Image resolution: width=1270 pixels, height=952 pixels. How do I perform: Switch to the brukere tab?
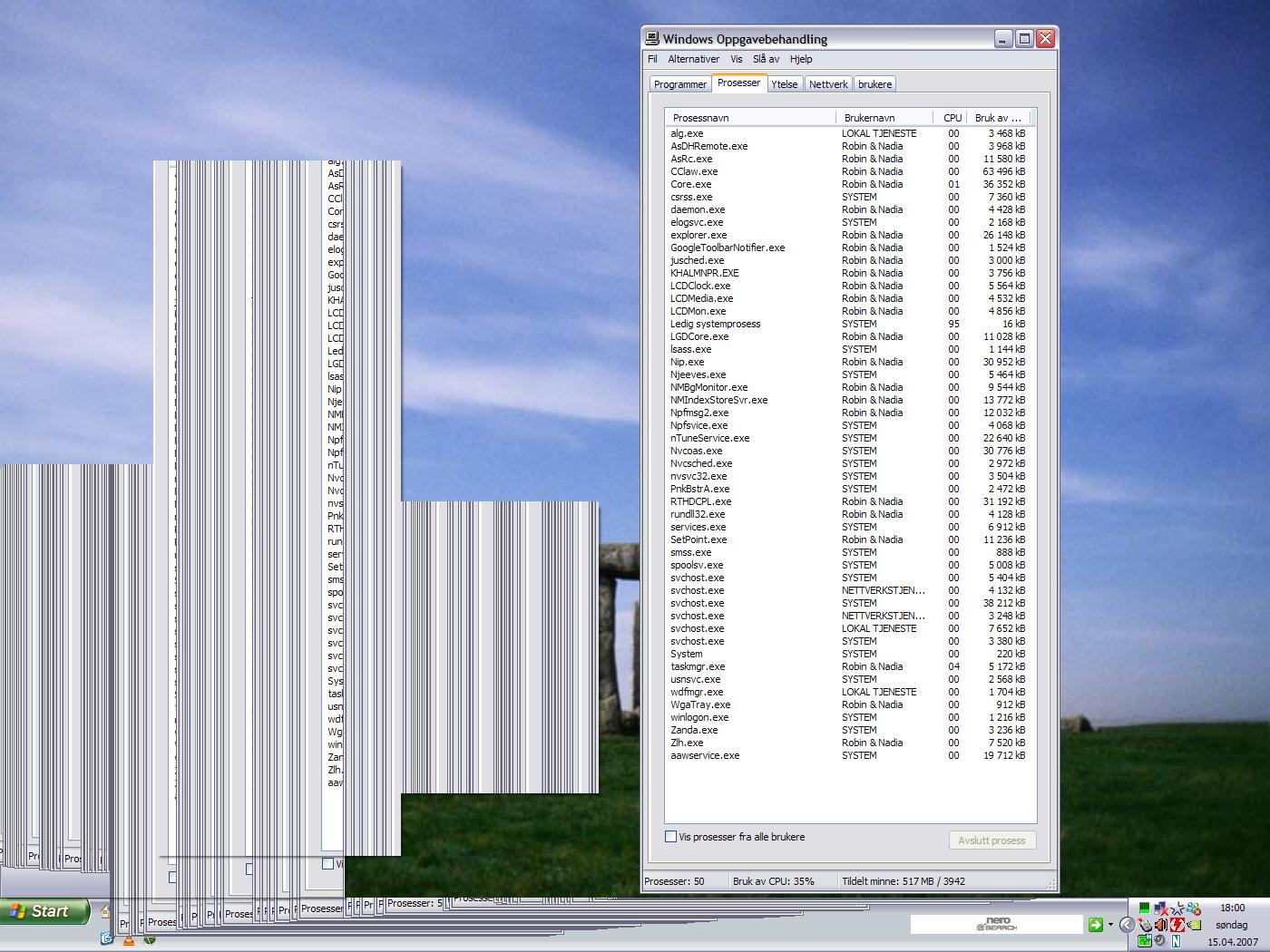pos(875,84)
